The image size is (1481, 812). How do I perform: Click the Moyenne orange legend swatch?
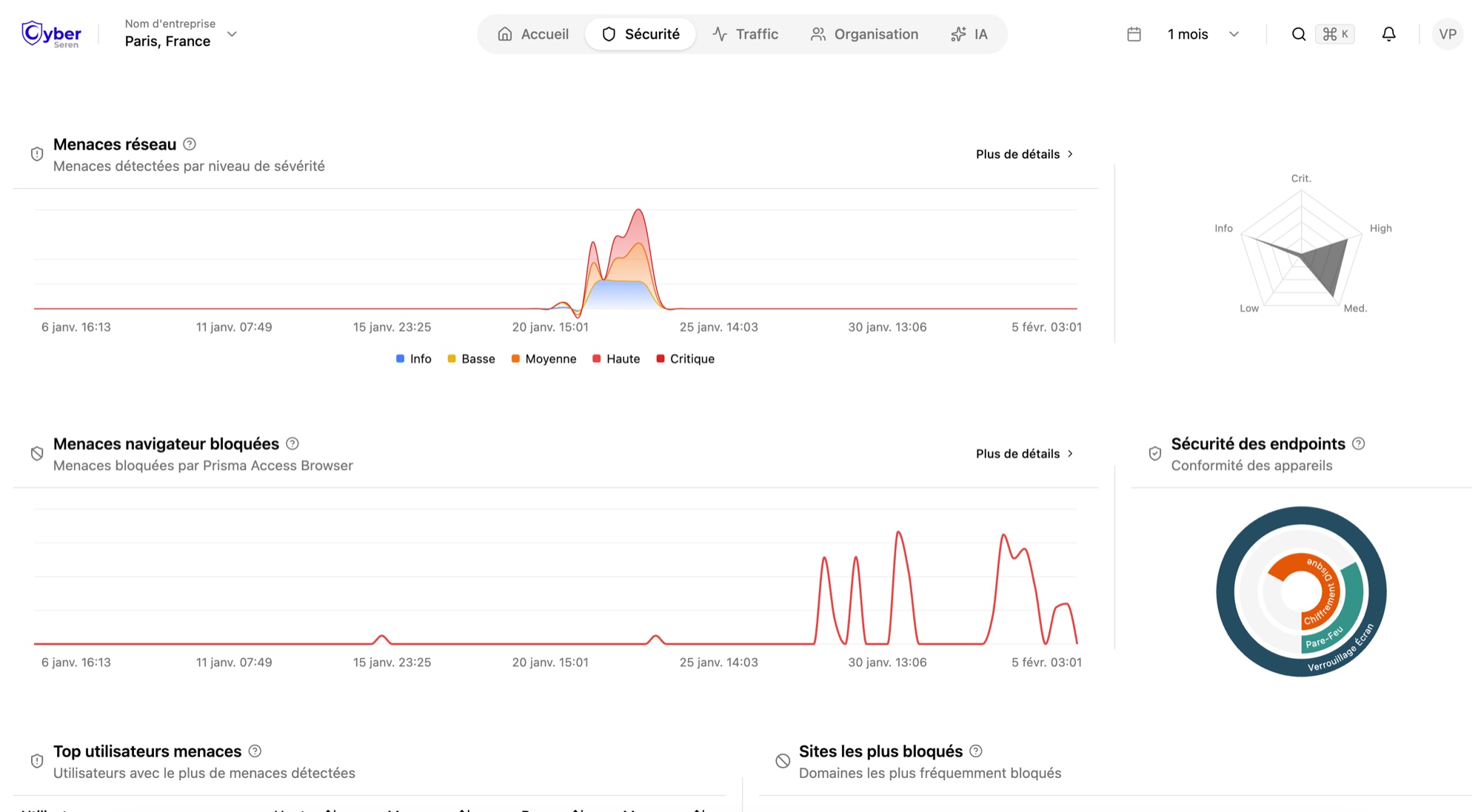(x=515, y=359)
